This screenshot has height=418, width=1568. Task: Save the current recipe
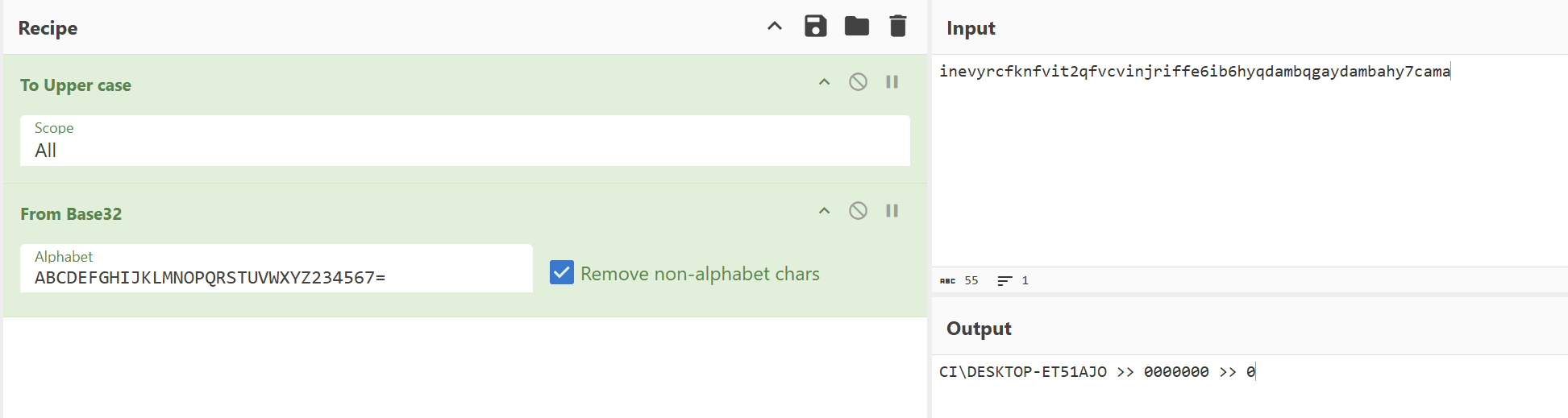[x=815, y=27]
